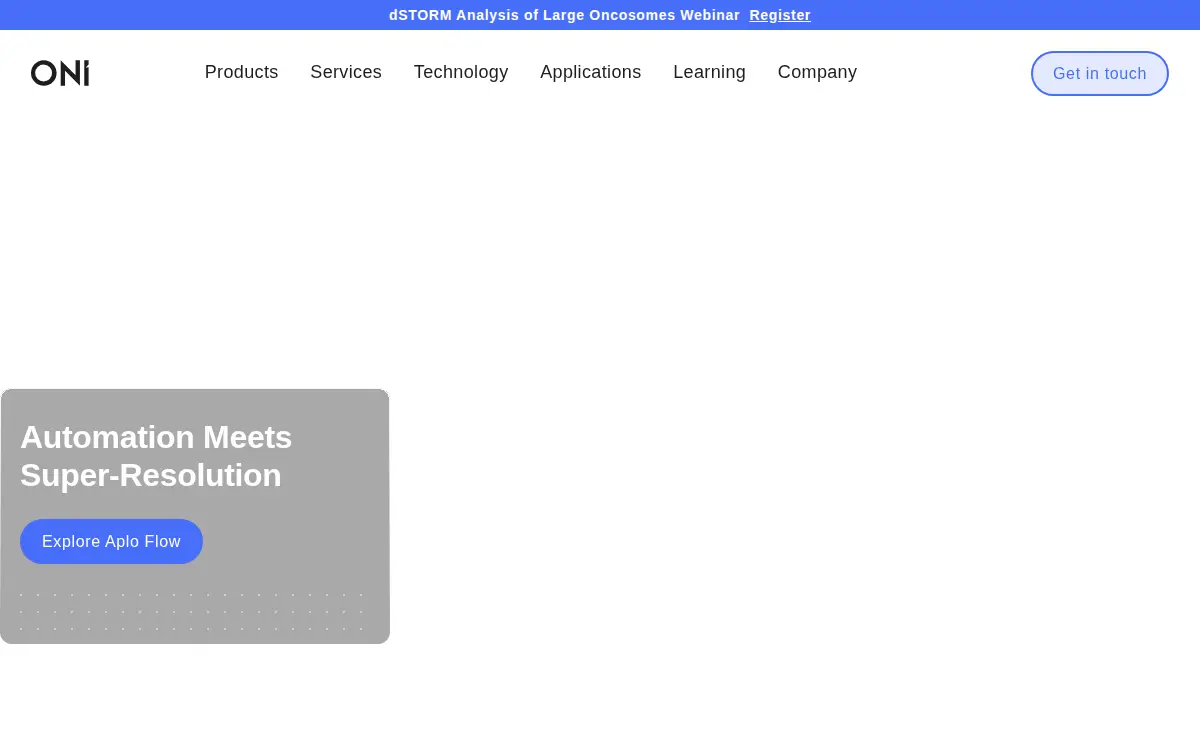
Task: Click the dSTORM webinar announcement text
Action: [x=564, y=15]
